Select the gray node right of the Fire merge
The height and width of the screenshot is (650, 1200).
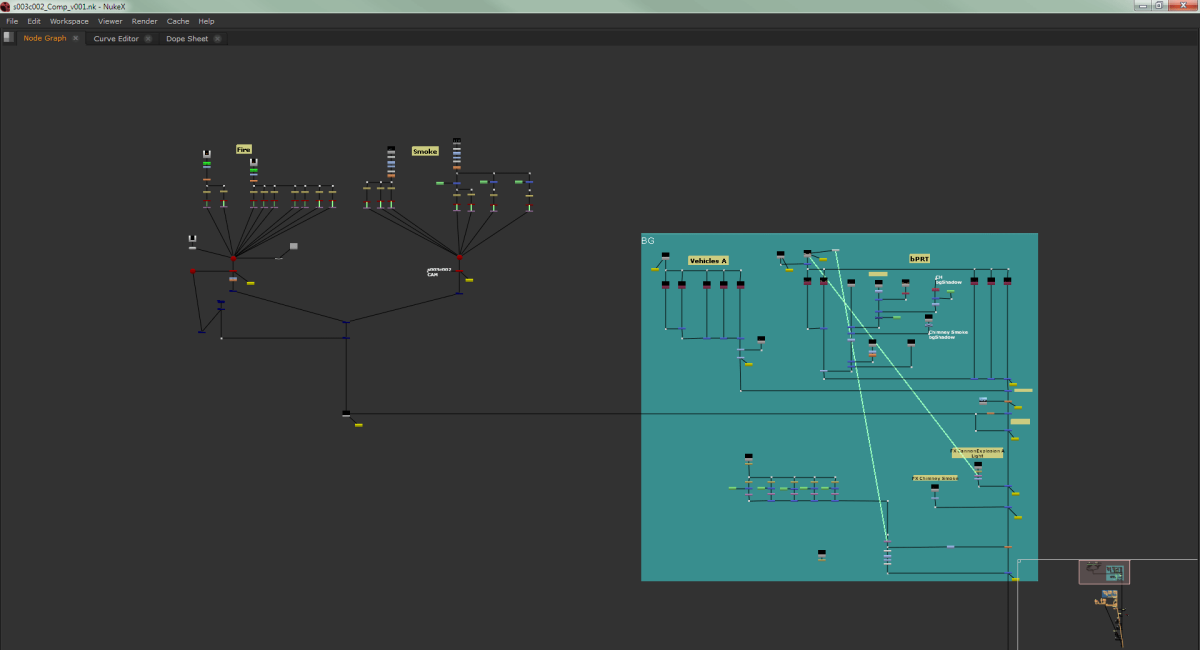coord(293,245)
